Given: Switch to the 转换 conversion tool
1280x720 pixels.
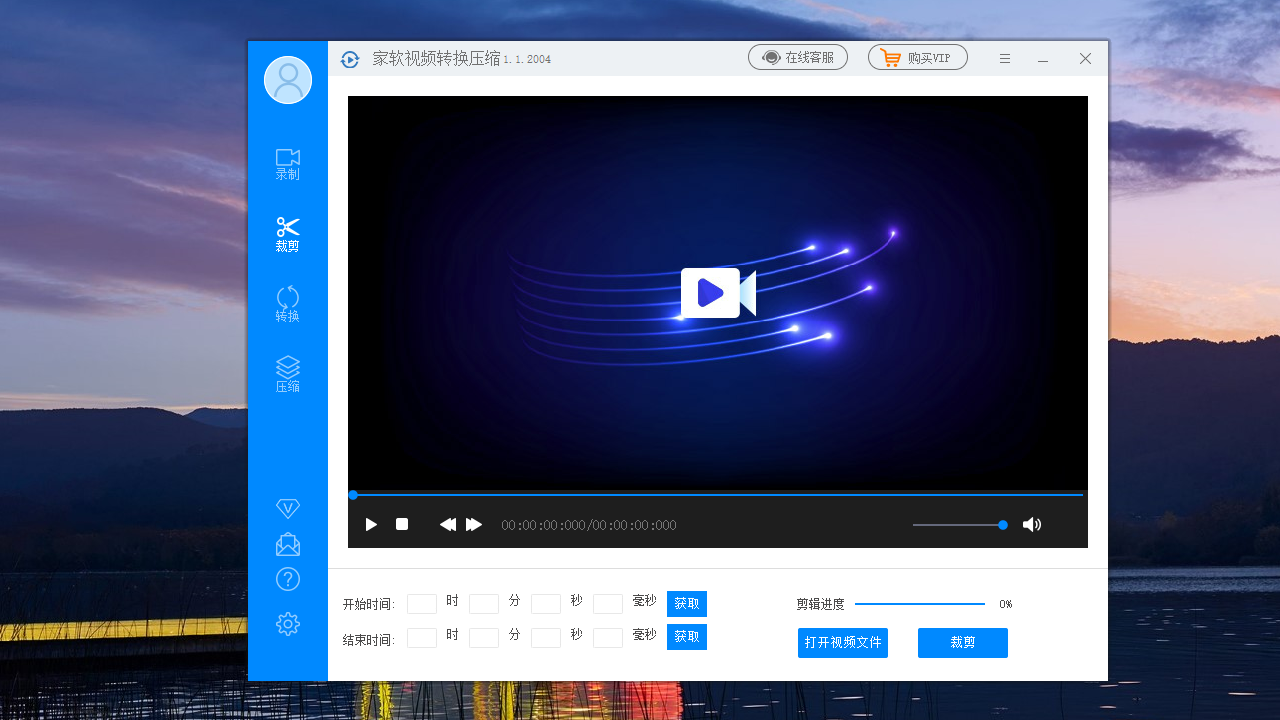Looking at the screenshot, I should 287,304.
